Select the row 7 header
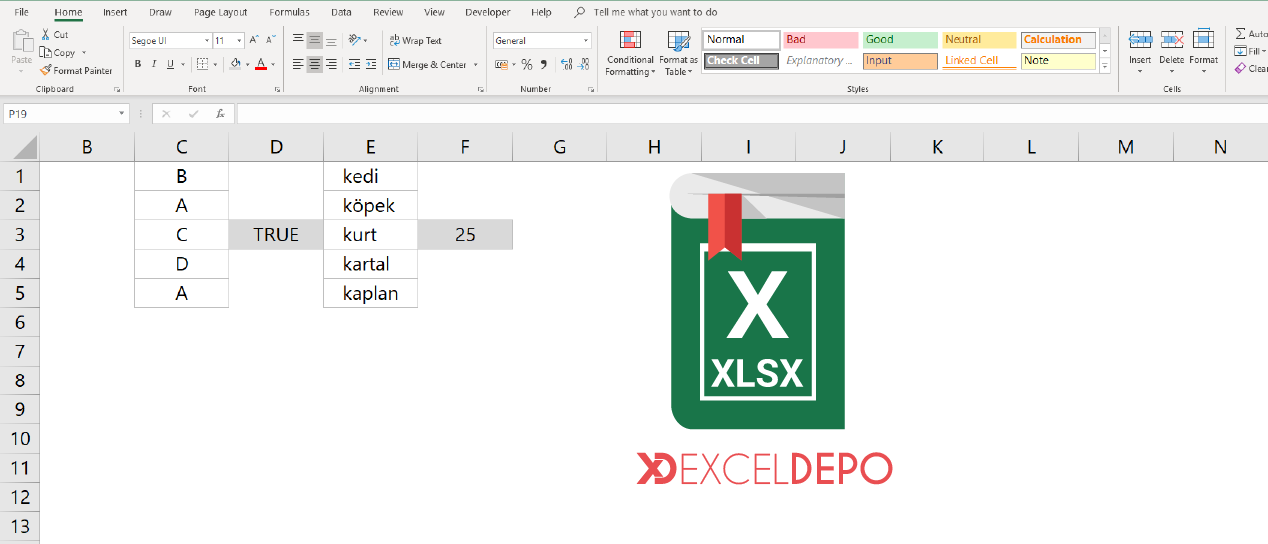Screen dimensions: 1268x544 (x=20, y=352)
